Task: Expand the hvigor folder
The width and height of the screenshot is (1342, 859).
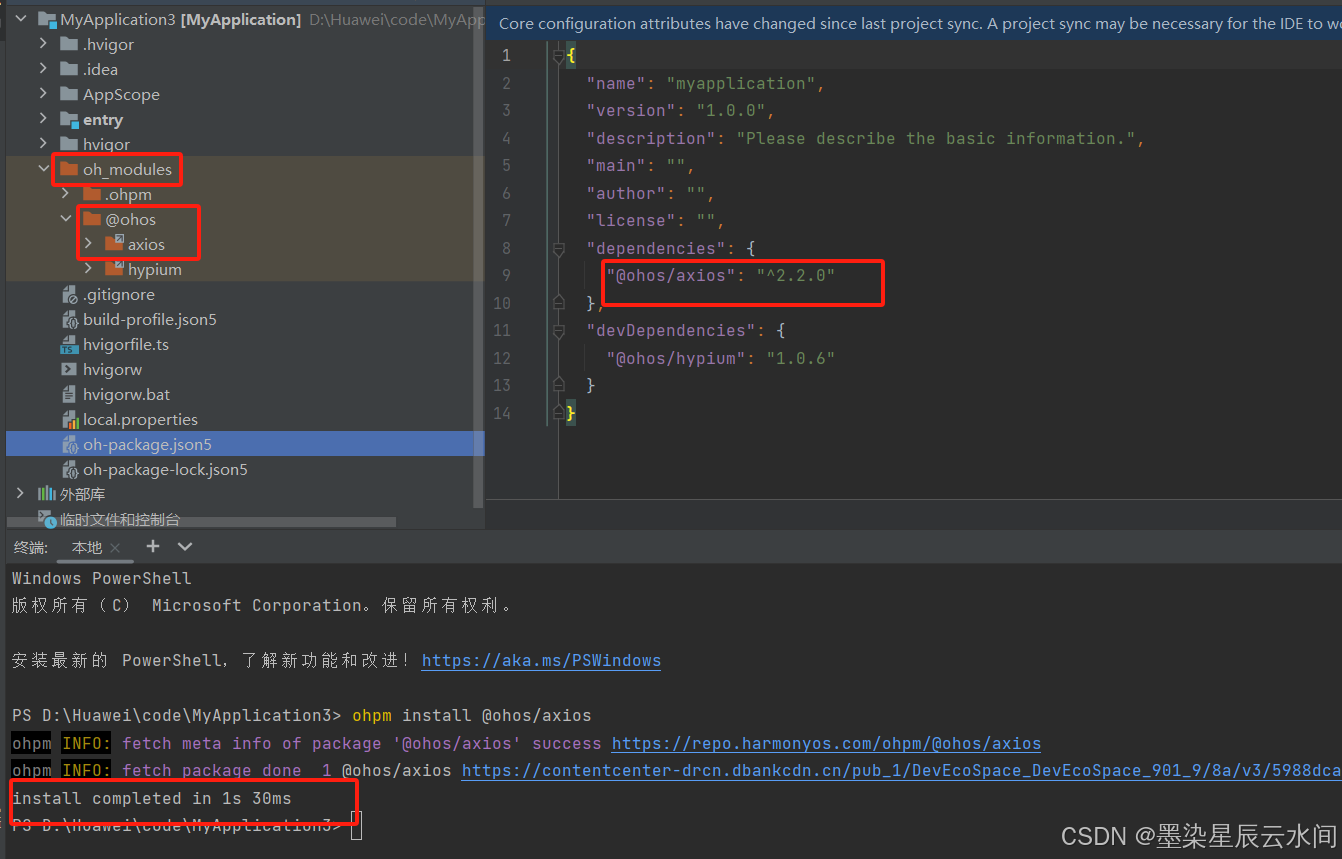Action: 43,144
